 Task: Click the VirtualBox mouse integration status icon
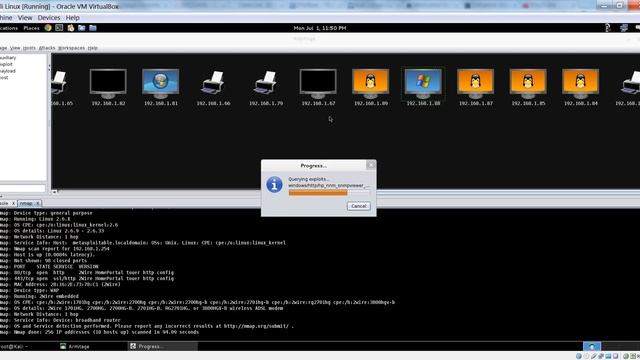pos(626,356)
